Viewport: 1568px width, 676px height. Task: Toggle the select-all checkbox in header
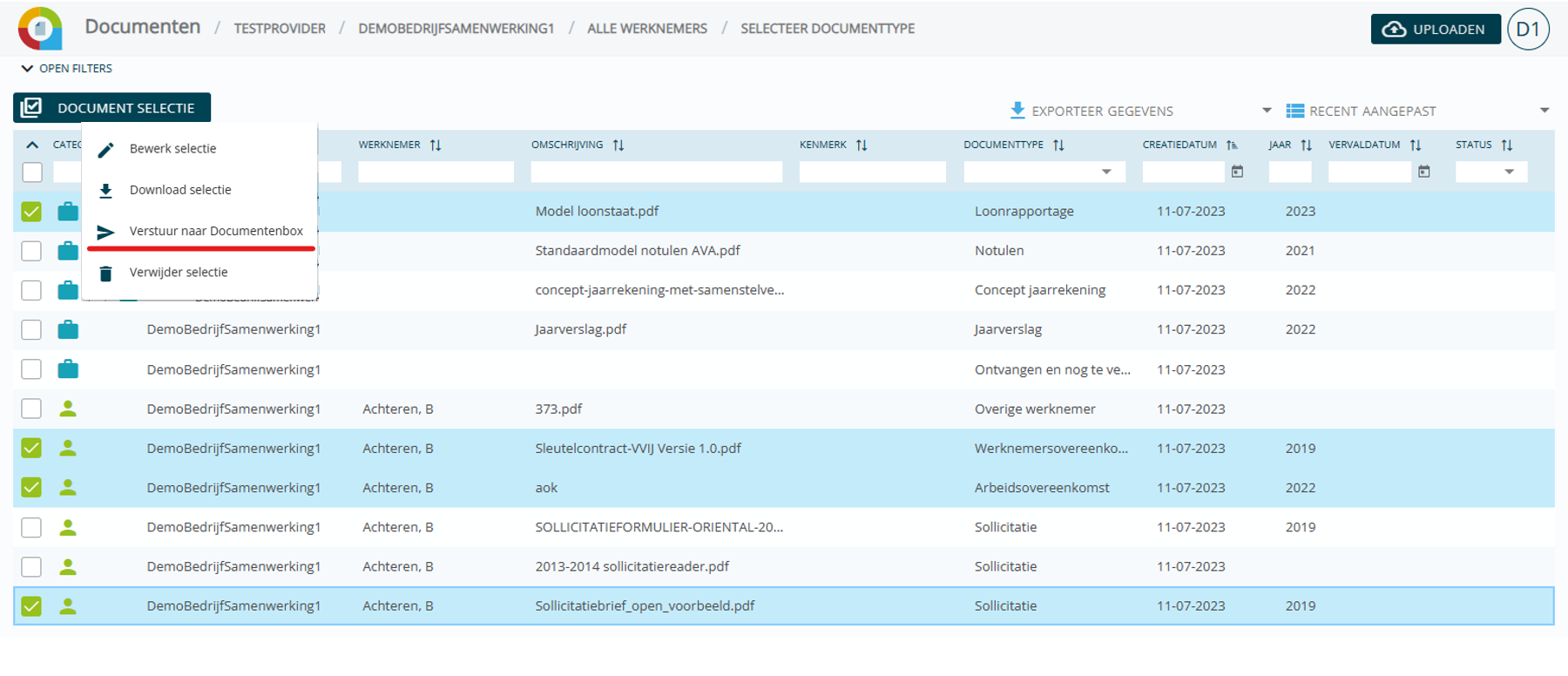(x=32, y=172)
